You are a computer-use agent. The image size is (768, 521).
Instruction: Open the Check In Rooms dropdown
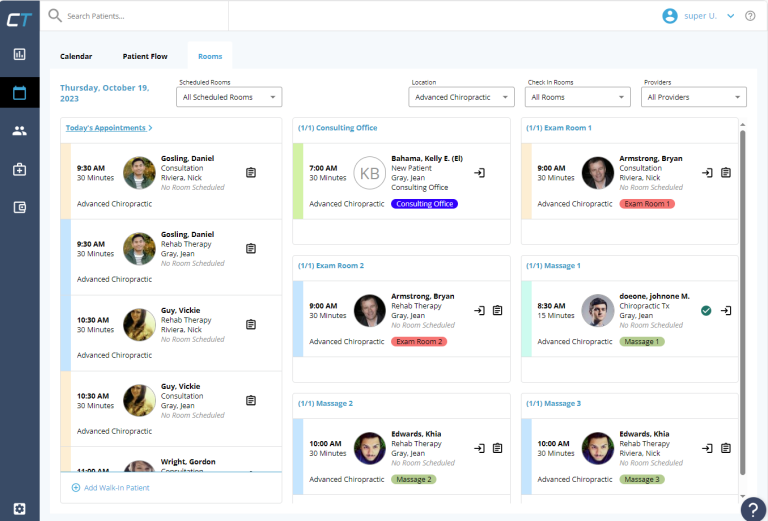(x=578, y=97)
